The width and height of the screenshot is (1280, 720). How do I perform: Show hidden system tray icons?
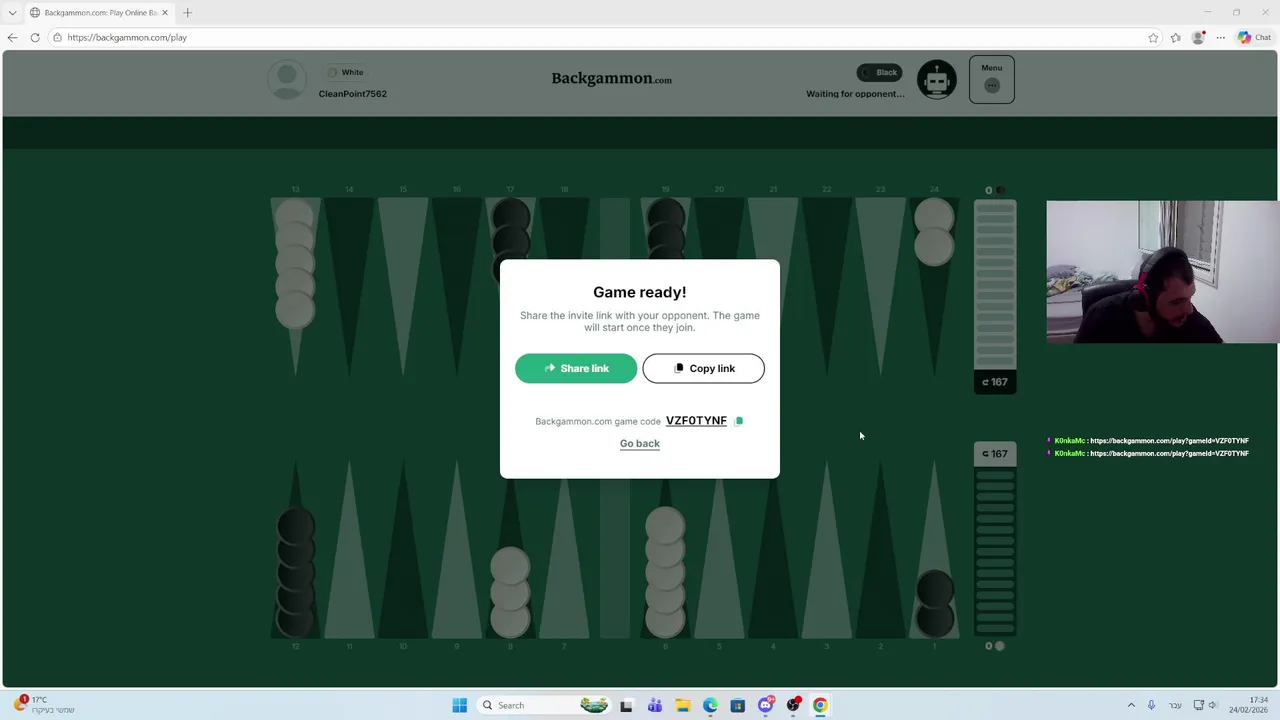(x=1131, y=705)
